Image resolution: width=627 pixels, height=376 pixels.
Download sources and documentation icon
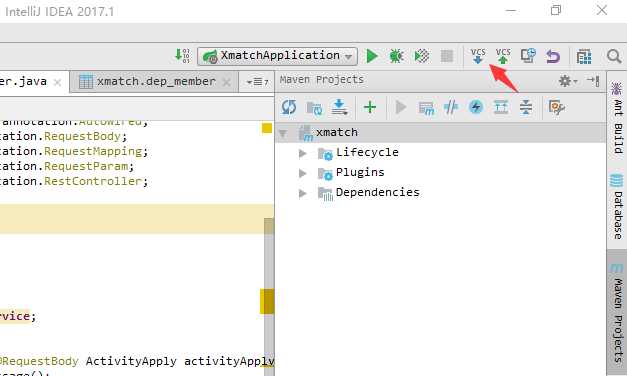coord(339,107)
